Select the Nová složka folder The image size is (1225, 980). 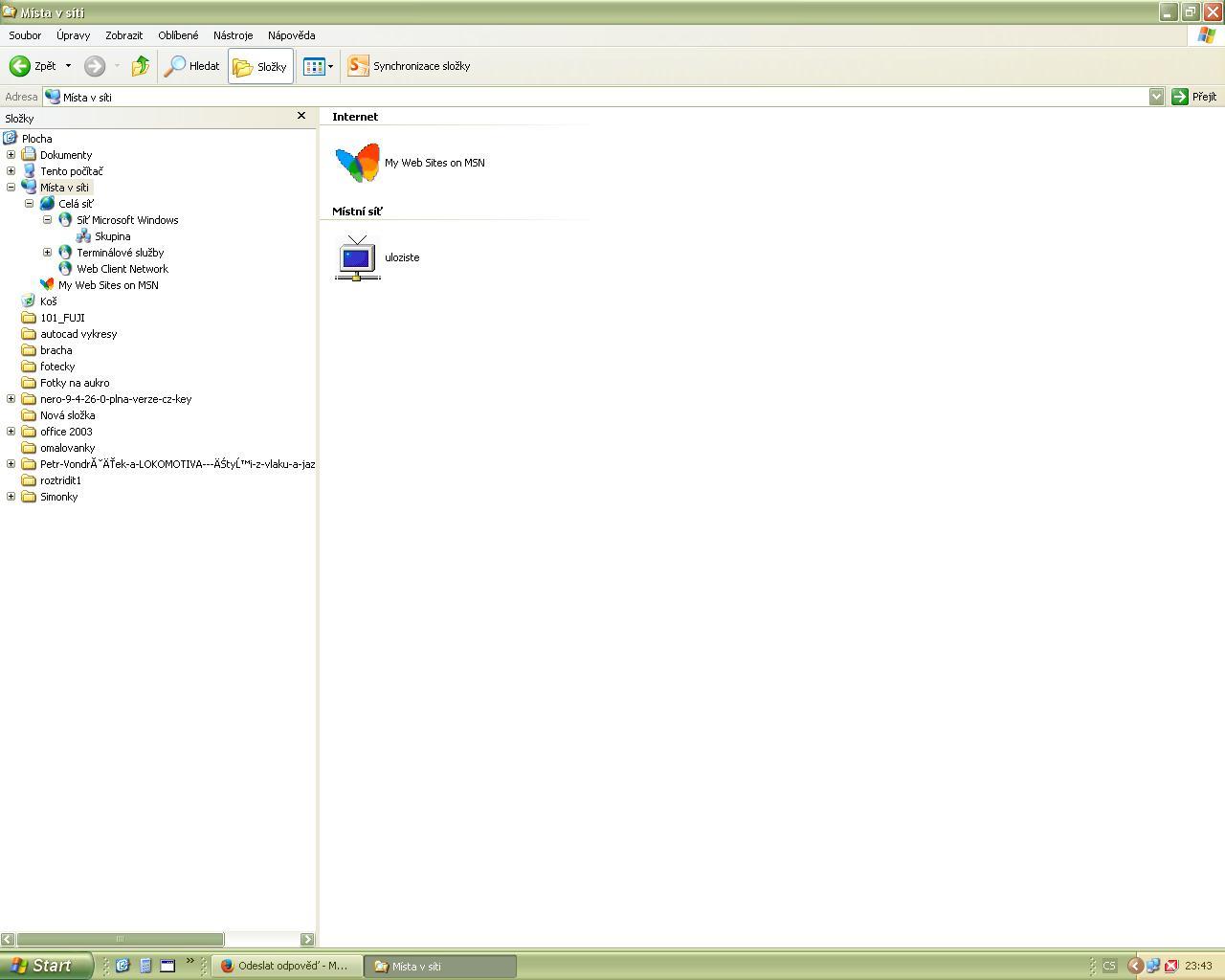click(x=68, y=415)
